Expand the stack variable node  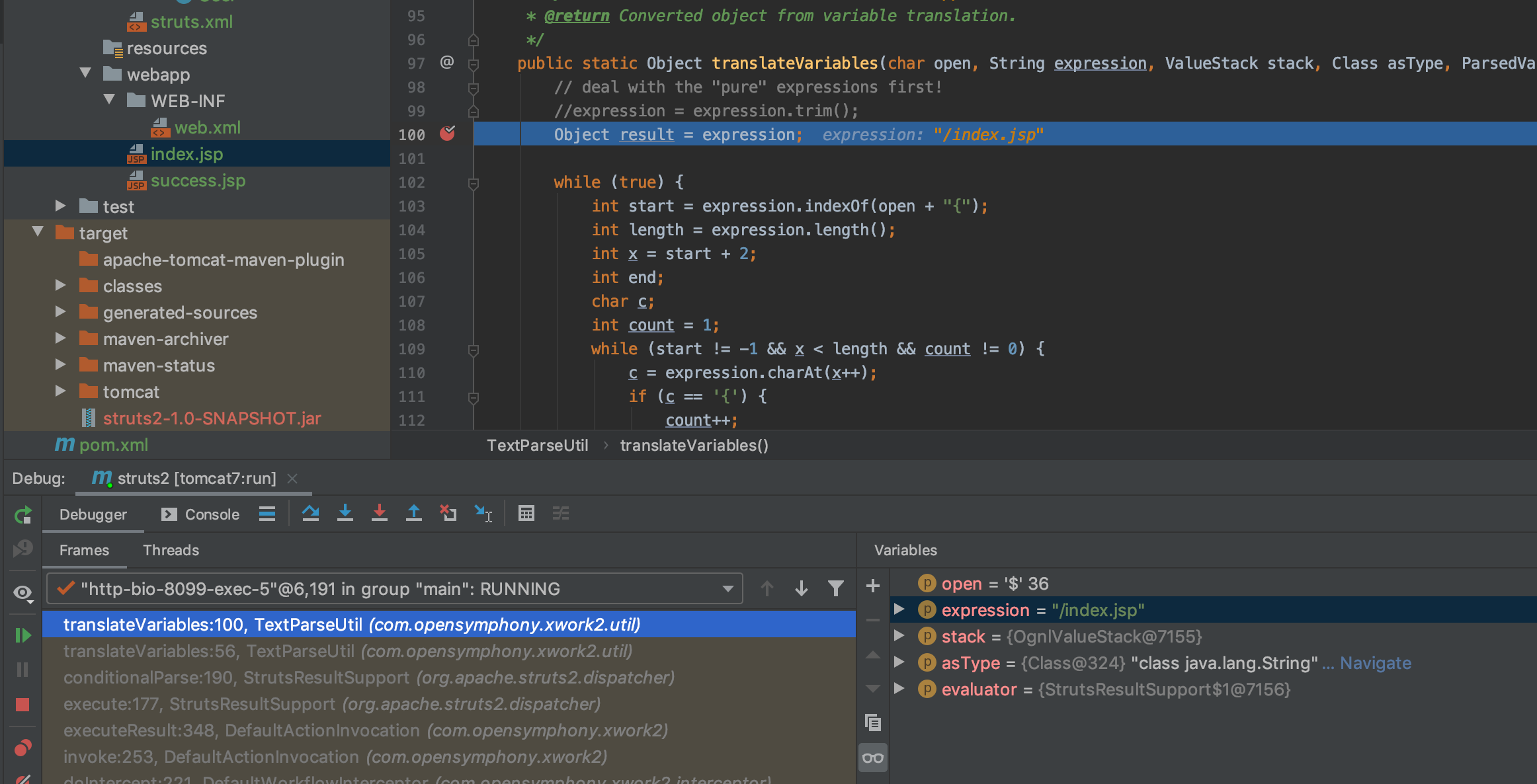pyautogui.click(x=899, y=636)
